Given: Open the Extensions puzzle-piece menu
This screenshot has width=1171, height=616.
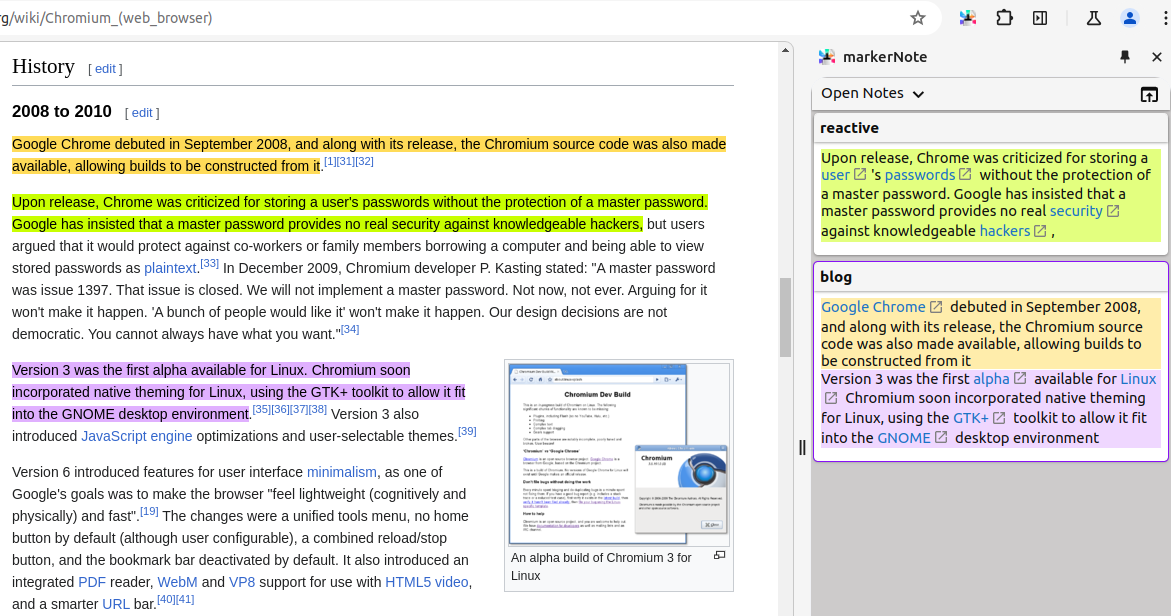Looking at the screenshot, I should [x=1004, y=18].
